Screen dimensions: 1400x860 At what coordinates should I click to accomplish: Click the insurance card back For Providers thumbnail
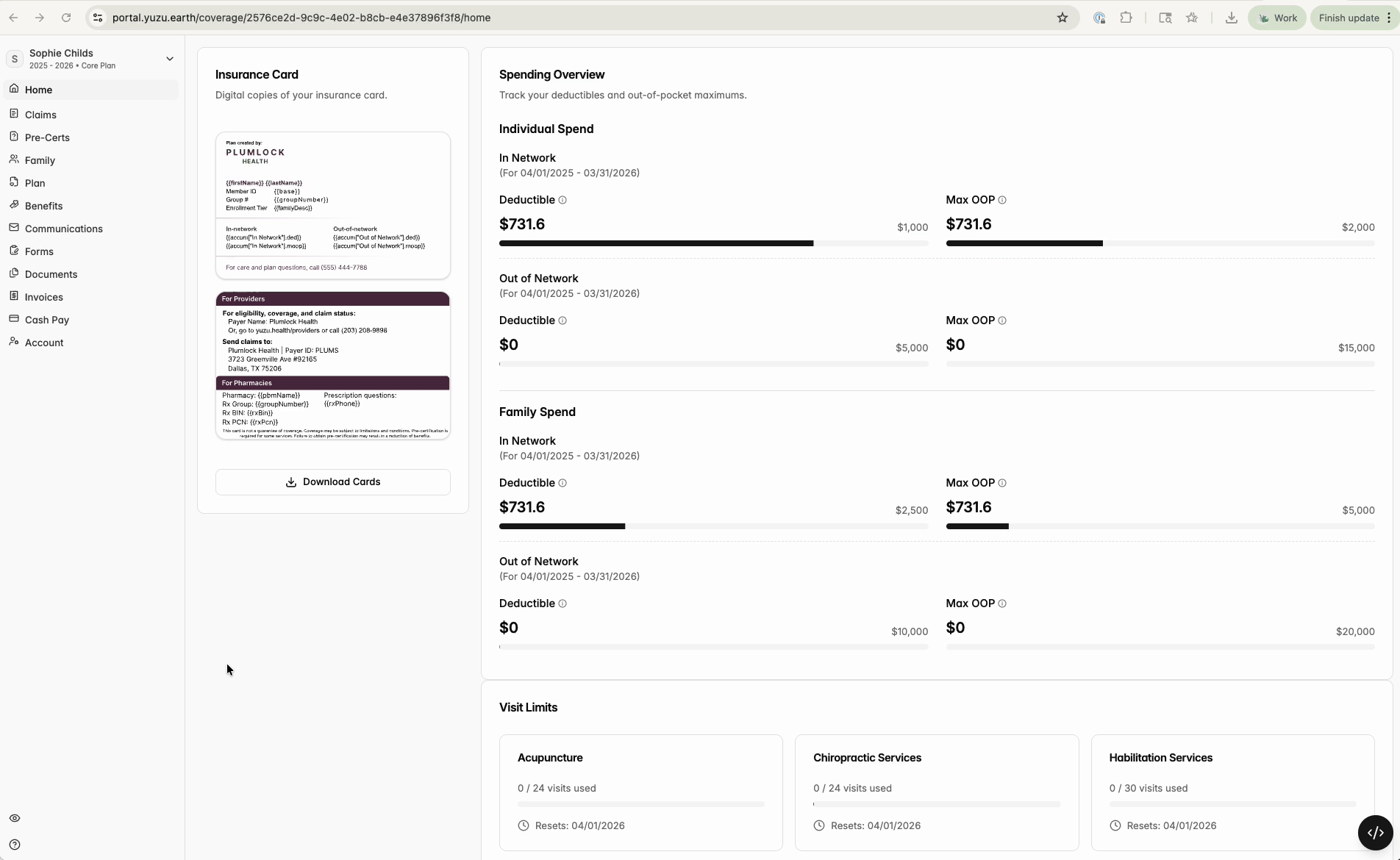point(333,366)
